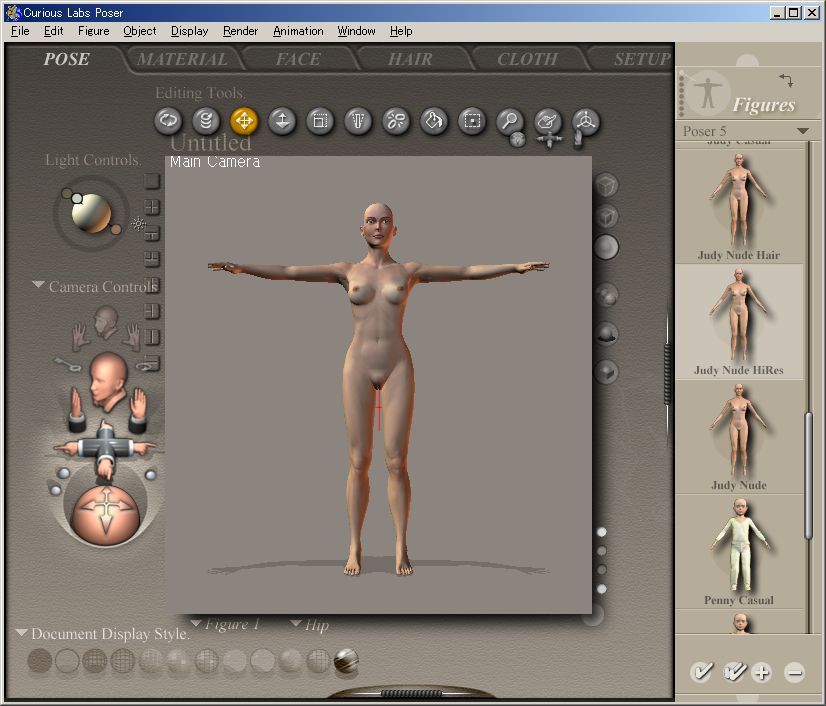Click the Figures category icon
Viewport: 826px width, 706px height.
click(707, 93)
